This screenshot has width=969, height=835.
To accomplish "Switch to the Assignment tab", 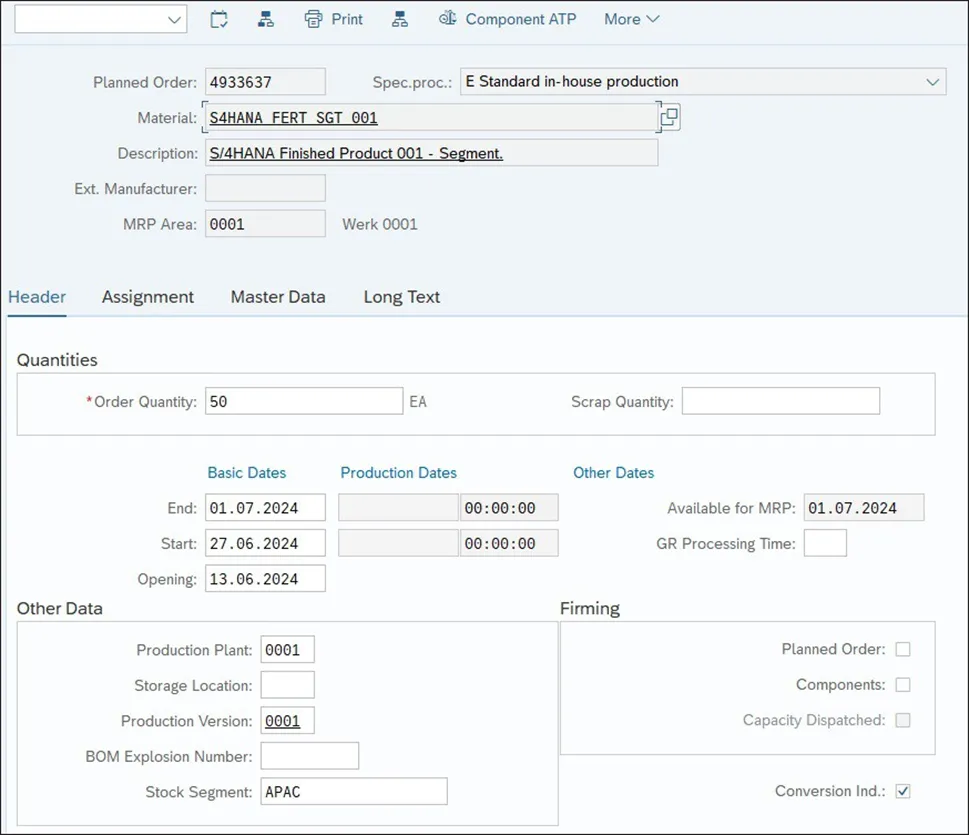I will pyautogui.click(x=148, y=297).
